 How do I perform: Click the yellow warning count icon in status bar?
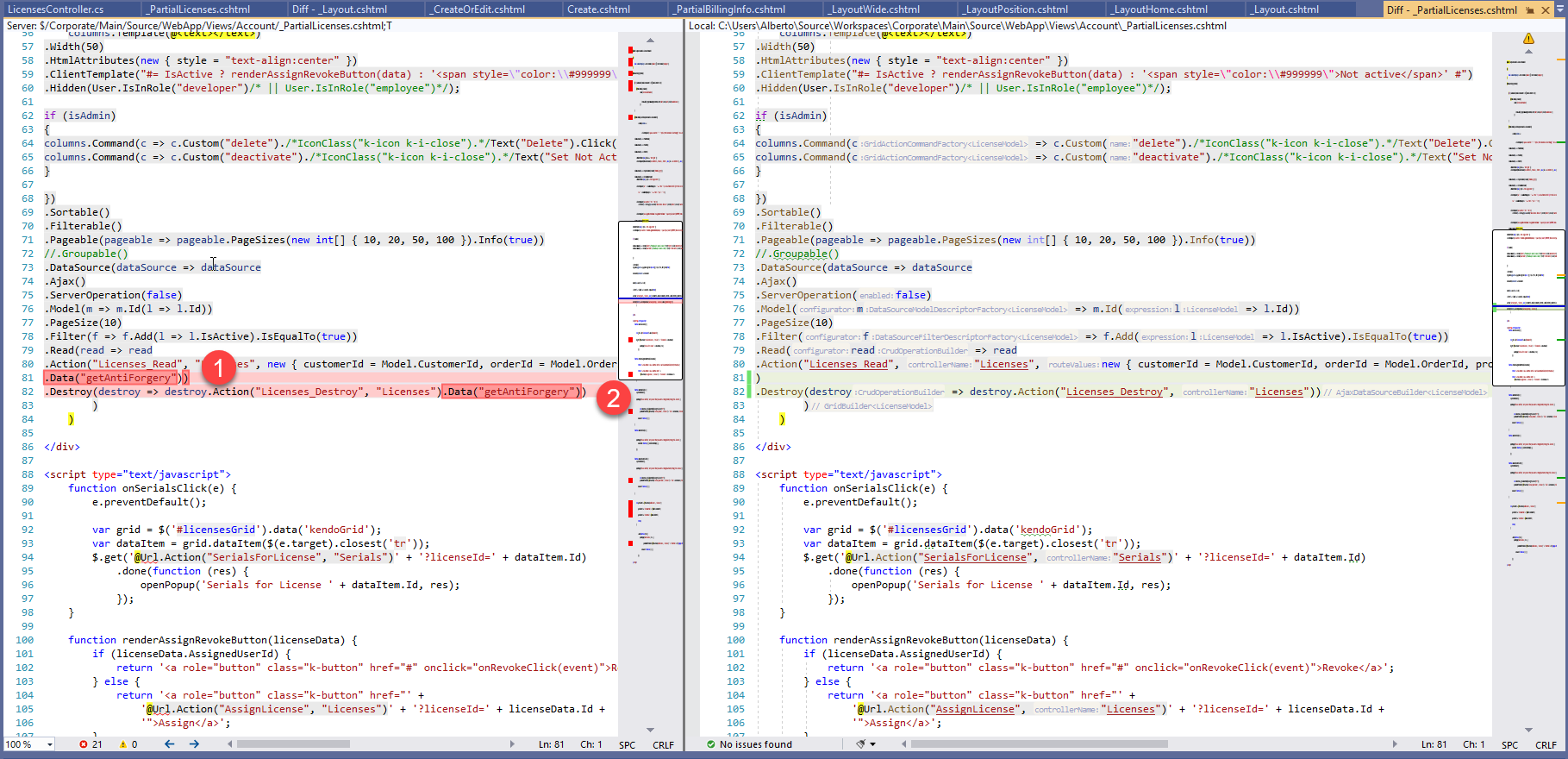[x=122, y=744]
